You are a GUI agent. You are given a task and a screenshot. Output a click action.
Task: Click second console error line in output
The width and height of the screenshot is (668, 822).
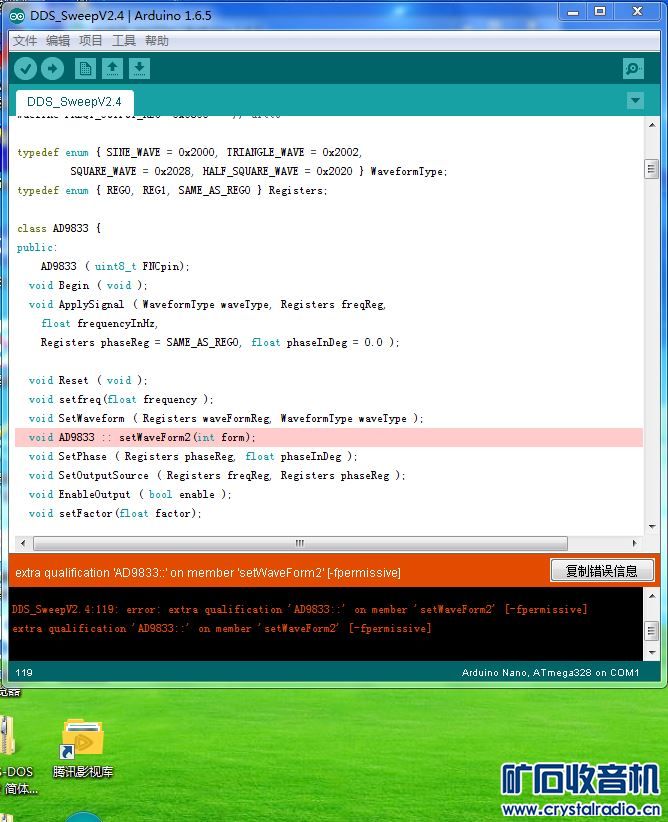[x=221, y=628]
